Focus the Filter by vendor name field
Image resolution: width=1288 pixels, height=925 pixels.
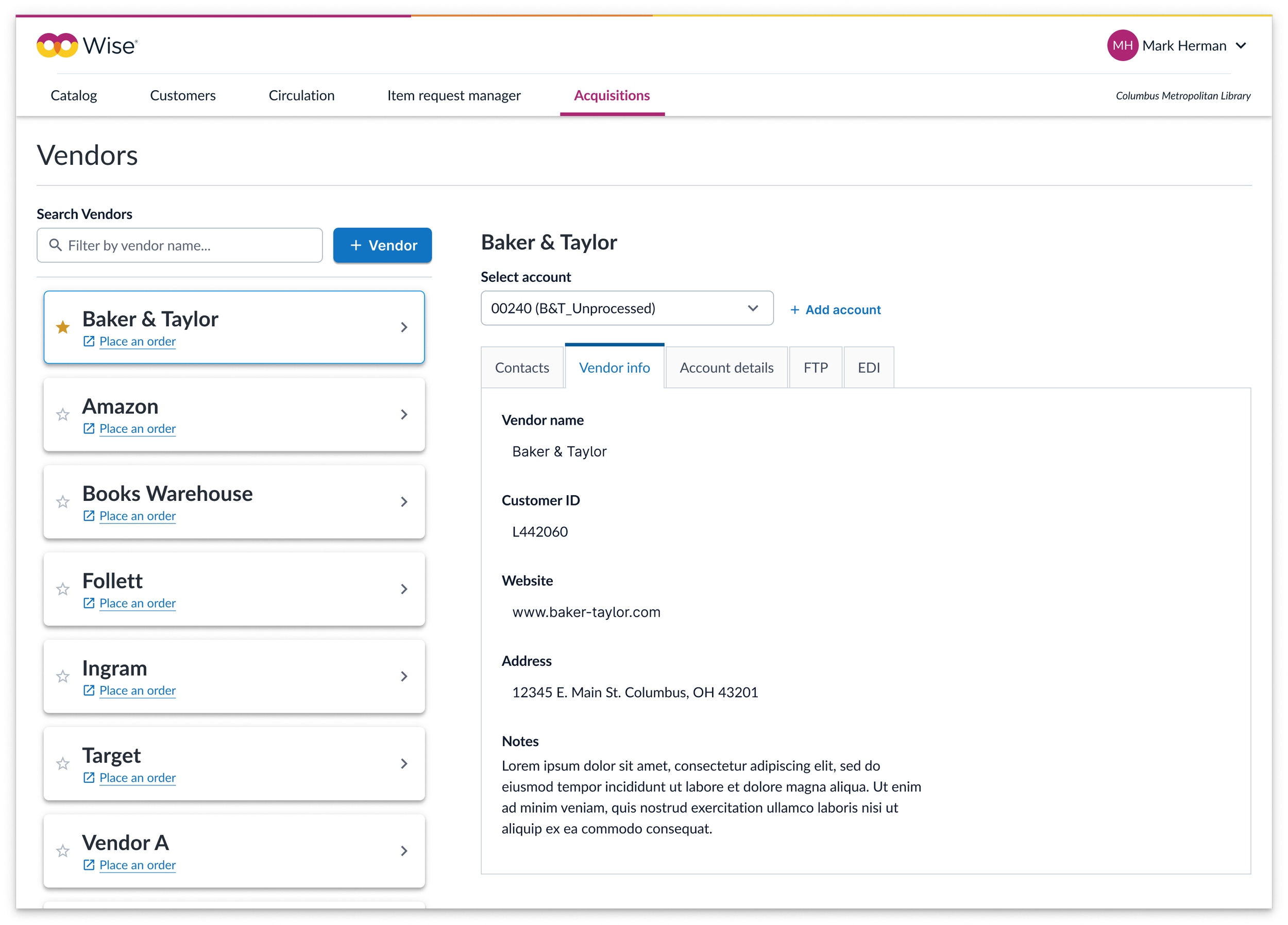pyautogui.click(x=179, y=245)
